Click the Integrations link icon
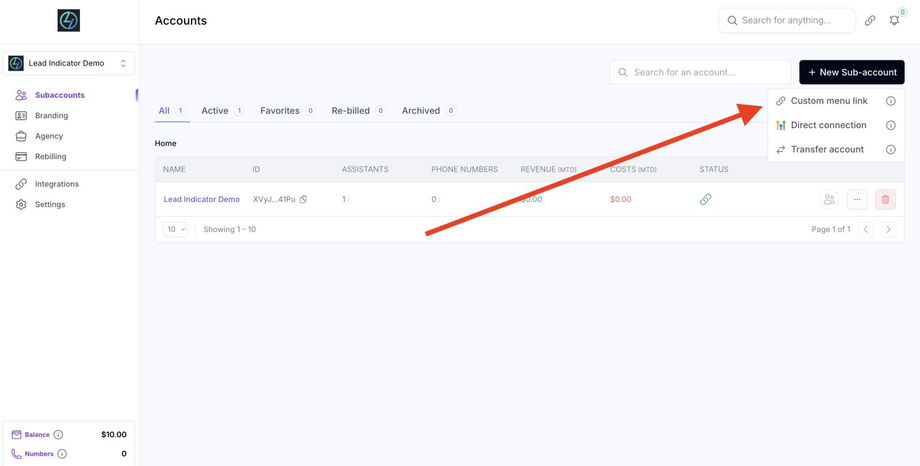This screenshot has height=466, width=920. click(x=21, y=184)
